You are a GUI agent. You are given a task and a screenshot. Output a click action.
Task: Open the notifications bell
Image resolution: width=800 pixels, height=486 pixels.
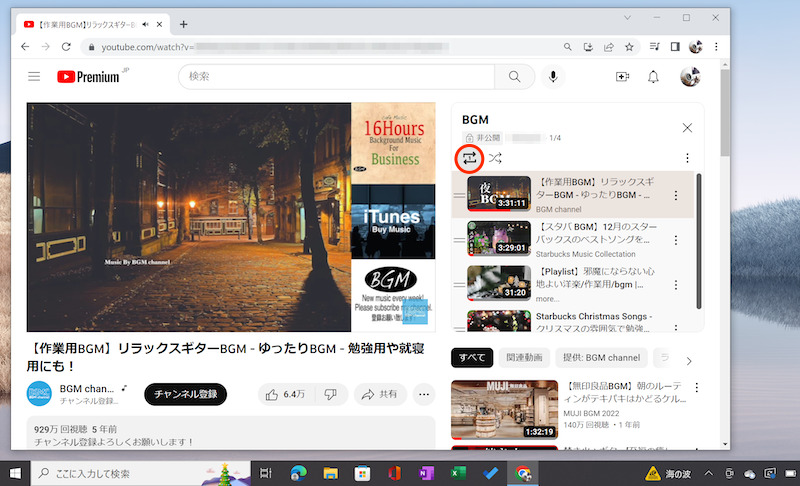(x=654, y=77)
